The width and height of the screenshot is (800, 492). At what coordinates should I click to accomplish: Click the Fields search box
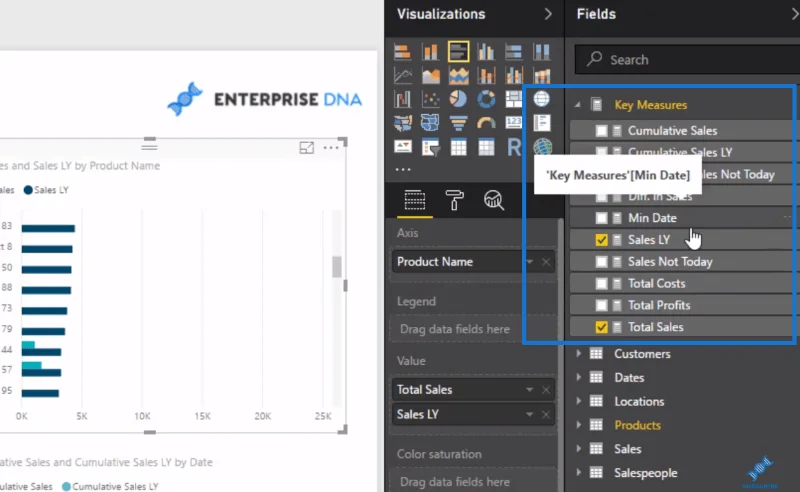687,60
